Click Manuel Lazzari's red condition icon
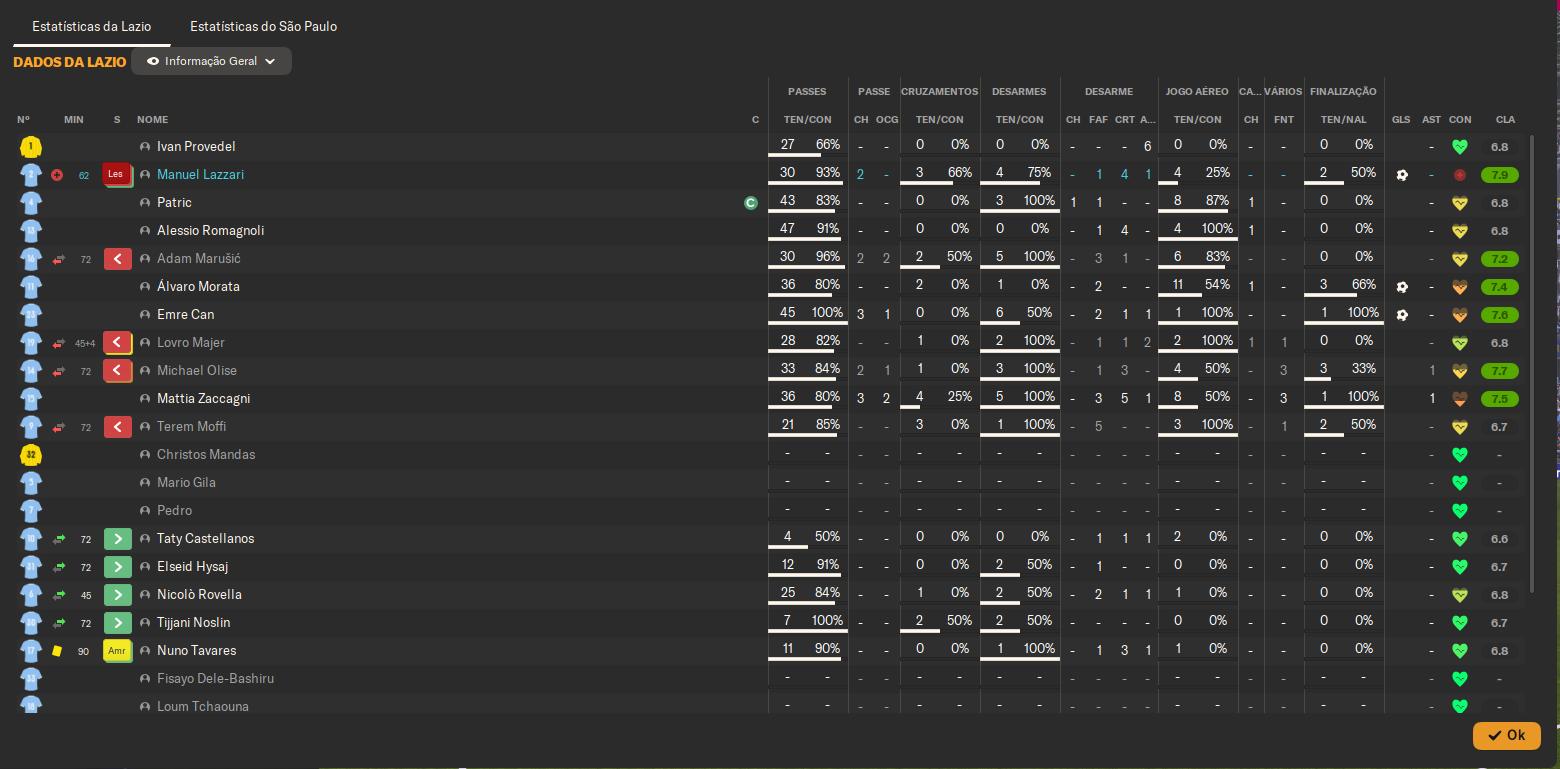This screenshot has width=1560, height=769. click(x=1460, y=175)
